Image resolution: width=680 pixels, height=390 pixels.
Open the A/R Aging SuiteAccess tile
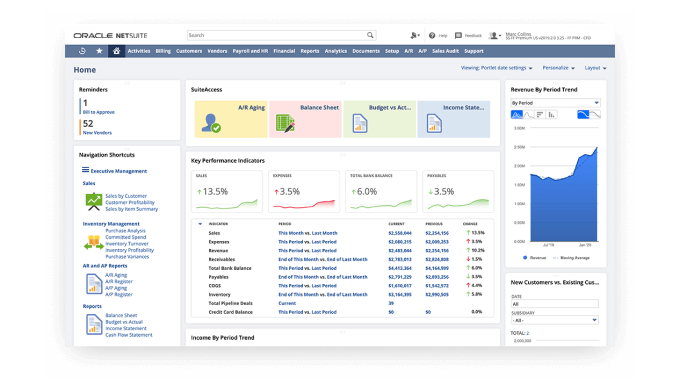(231, 119)
